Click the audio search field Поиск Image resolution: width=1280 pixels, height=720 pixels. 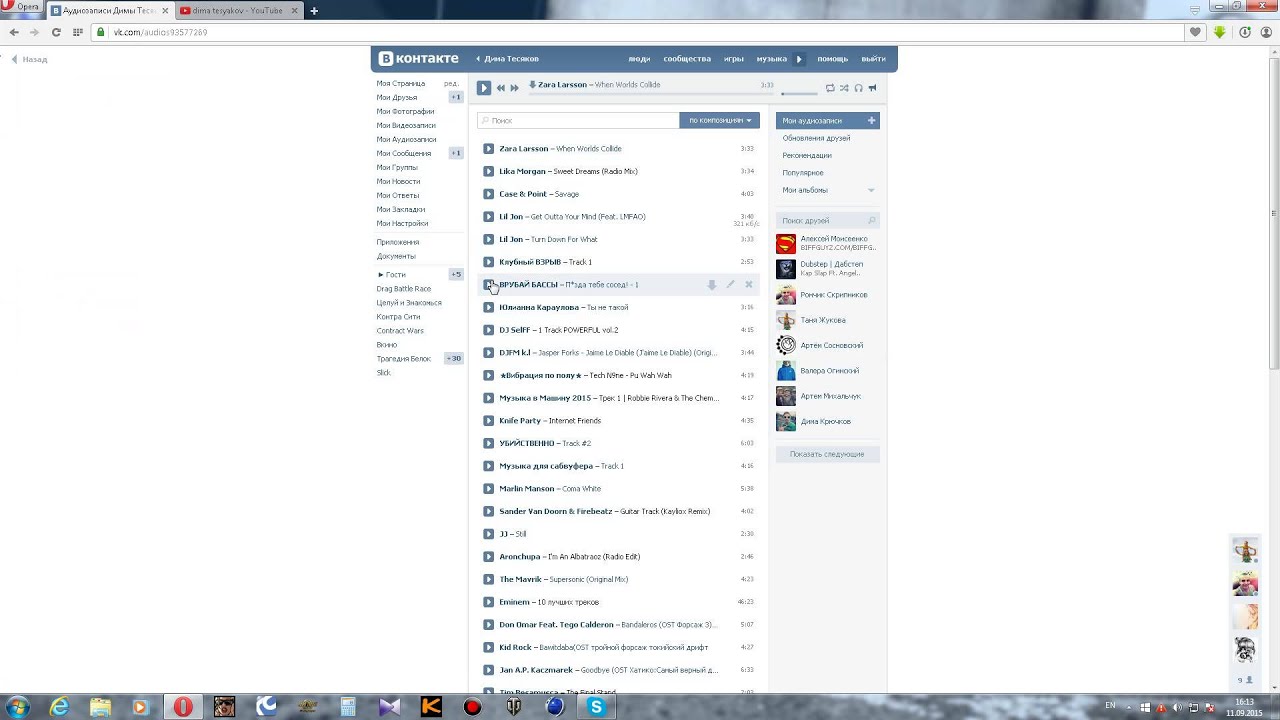click(x=578, y=120)
